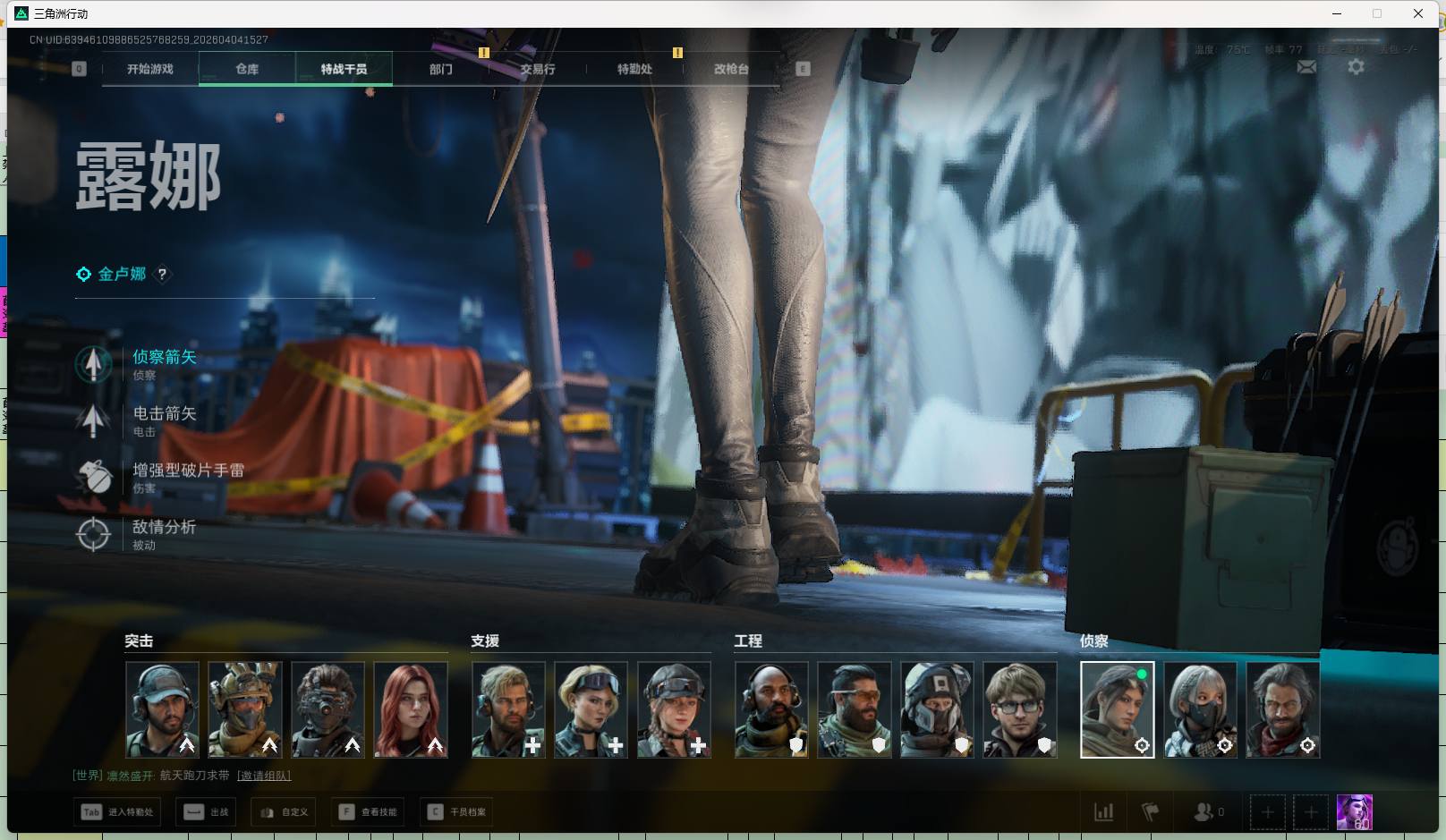Select the 工程 operator wearing round glasses
Image resolution: width=1446 pixels, height=840 pixels.
(x=1020, y=709)
